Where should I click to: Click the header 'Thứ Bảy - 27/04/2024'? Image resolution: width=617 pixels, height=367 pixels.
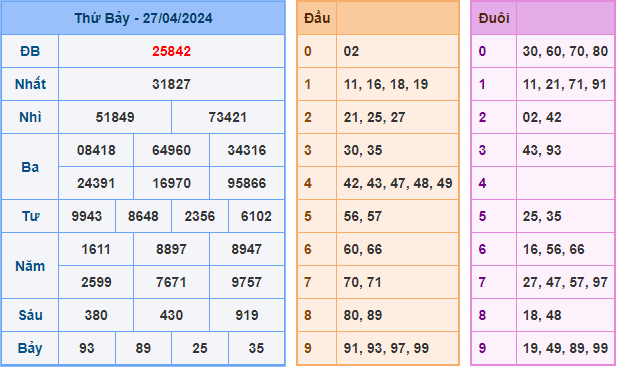pos(143,18)
